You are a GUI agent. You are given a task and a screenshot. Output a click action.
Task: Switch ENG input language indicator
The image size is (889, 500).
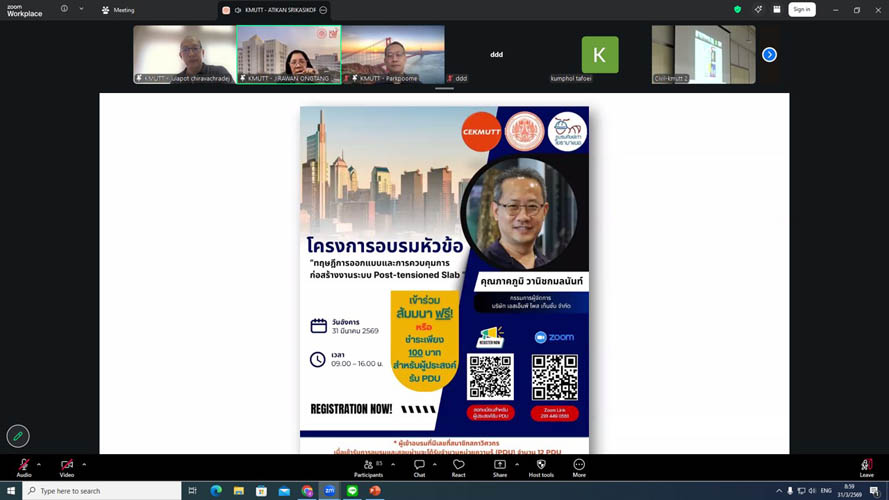click(x=826, y=491)
